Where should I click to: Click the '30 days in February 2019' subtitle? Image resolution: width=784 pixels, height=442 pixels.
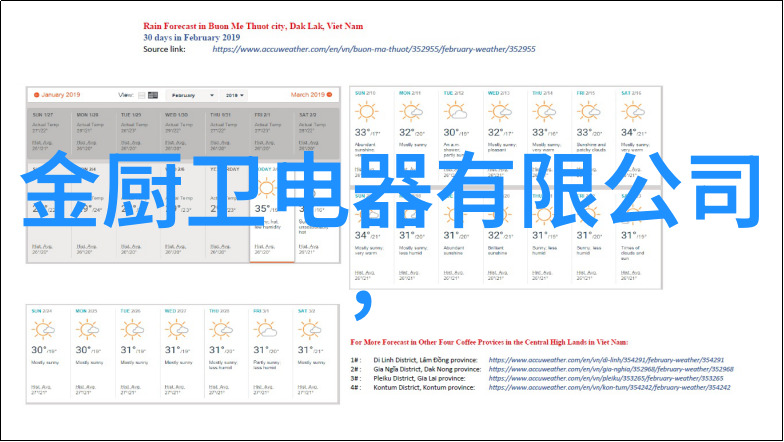(192, 38)
